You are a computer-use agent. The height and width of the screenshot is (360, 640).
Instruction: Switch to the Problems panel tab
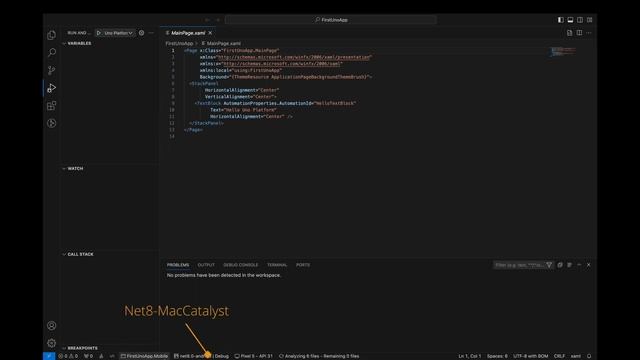(x=178, y=265)
